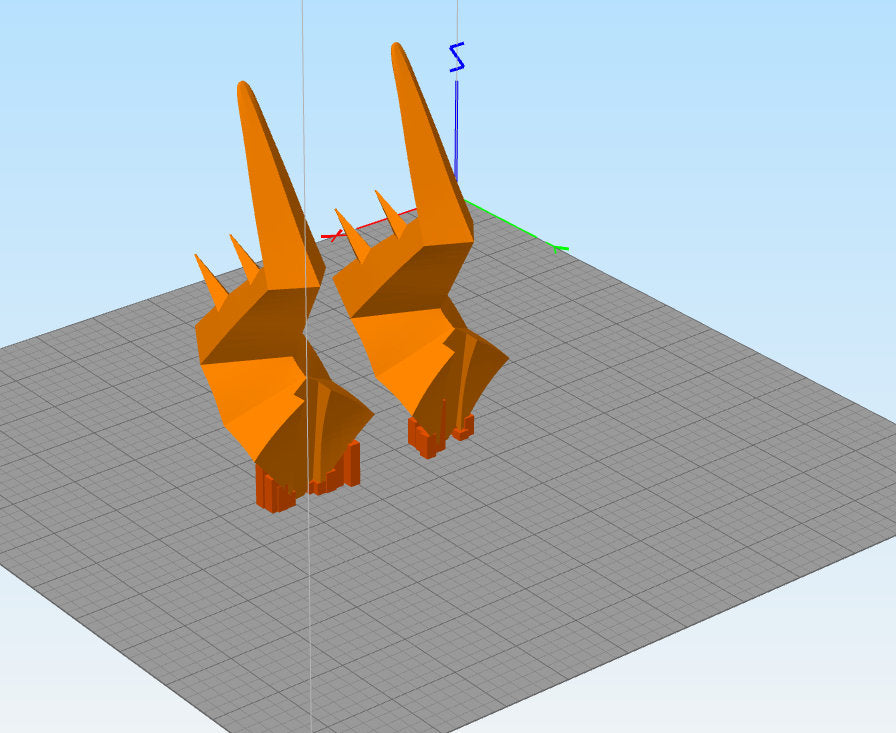Click the blue Z axis label

coord(457,57)
